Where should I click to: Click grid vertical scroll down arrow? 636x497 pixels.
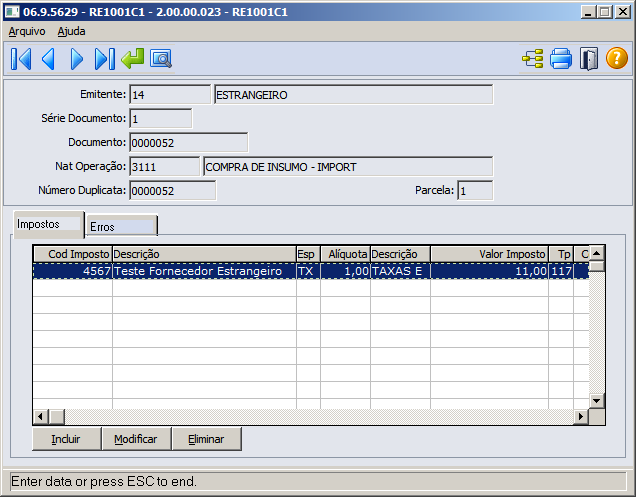(597, 401)
